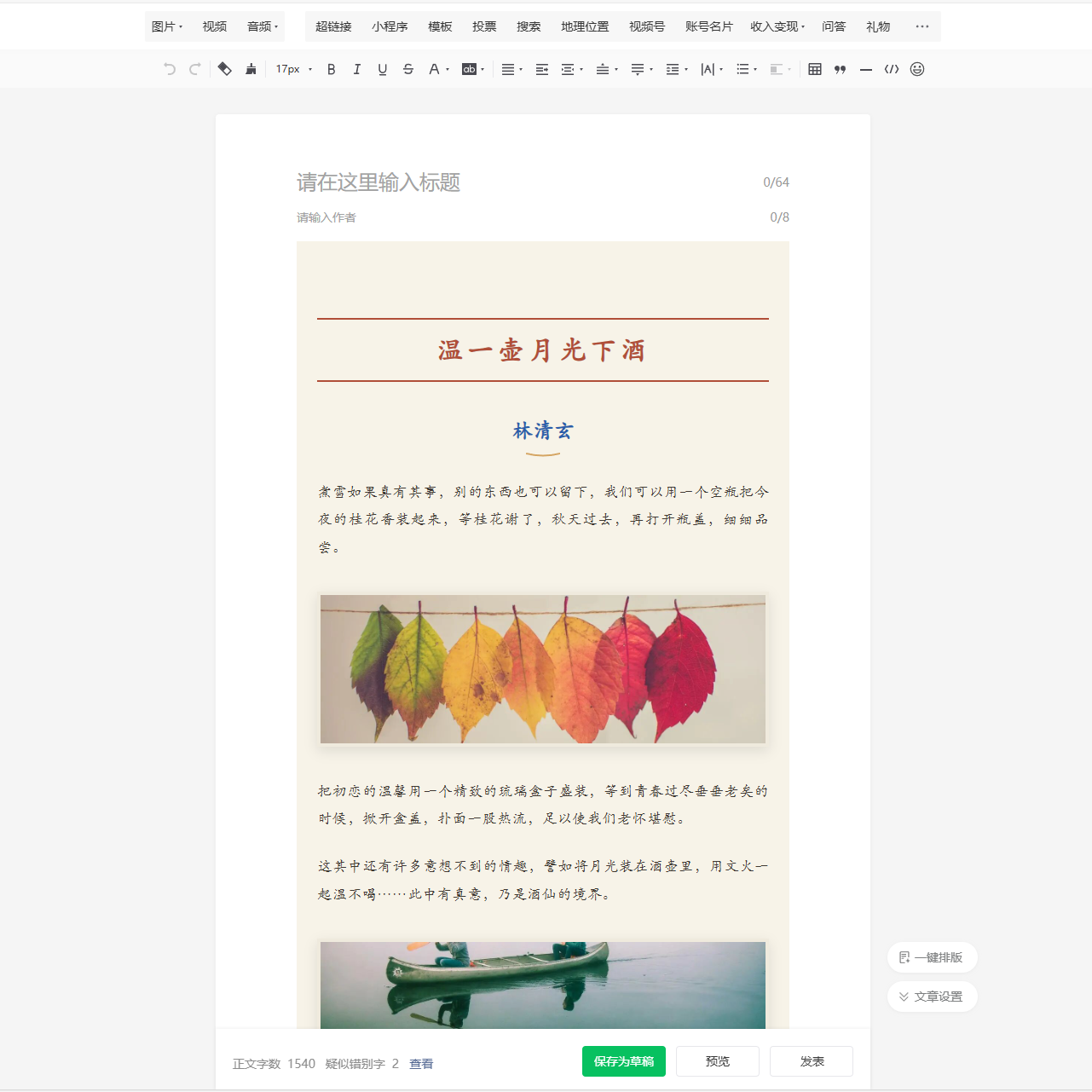Open the code view icon
Image resolution: width=1092 pixels, height=1092 pixels.
click(892, 69)
